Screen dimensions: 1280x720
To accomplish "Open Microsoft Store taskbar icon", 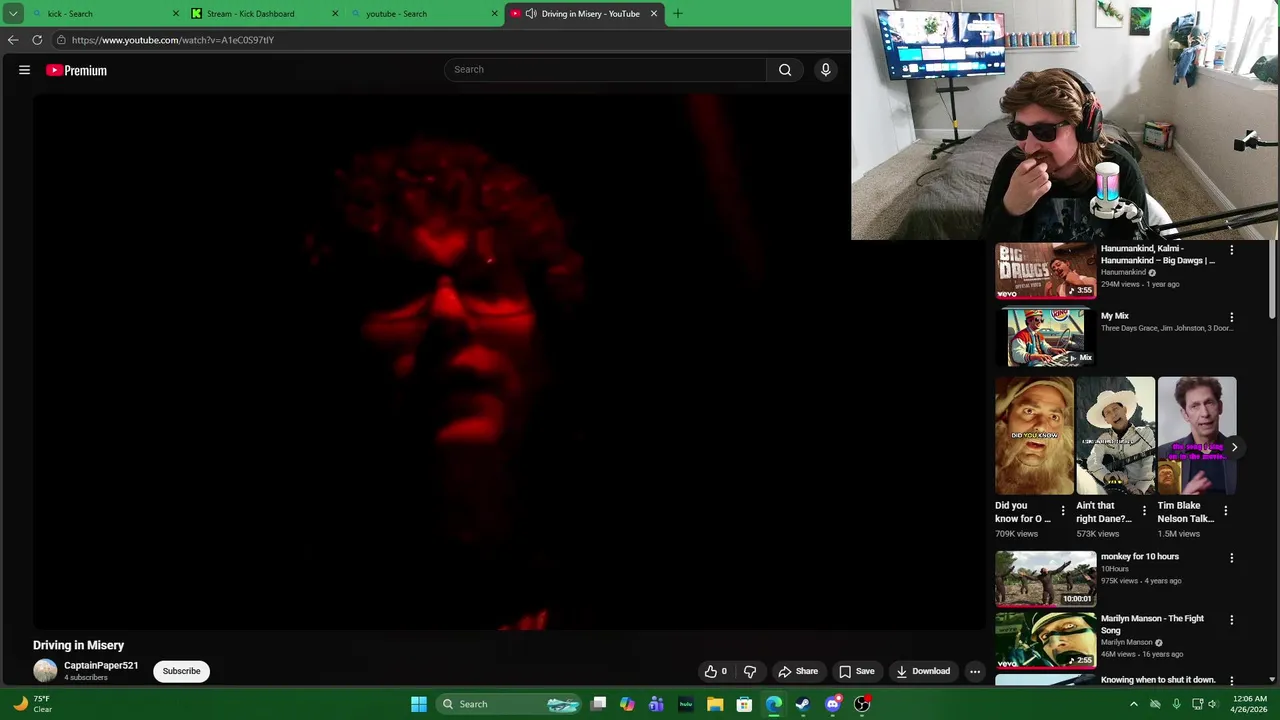I will tap(744, 704).
